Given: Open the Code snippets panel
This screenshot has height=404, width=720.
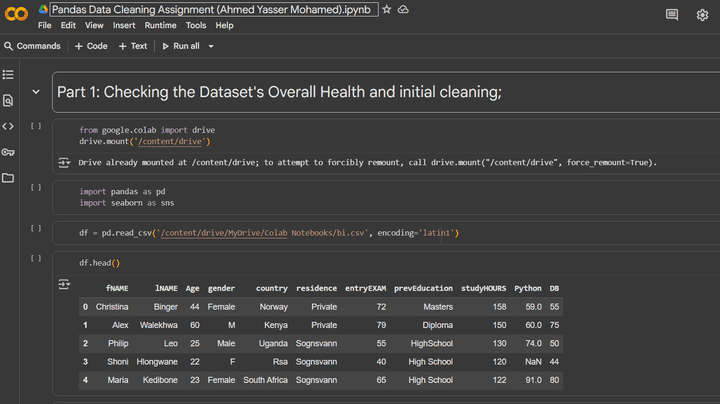Looking at the screenshot, I should coord(8,126).
